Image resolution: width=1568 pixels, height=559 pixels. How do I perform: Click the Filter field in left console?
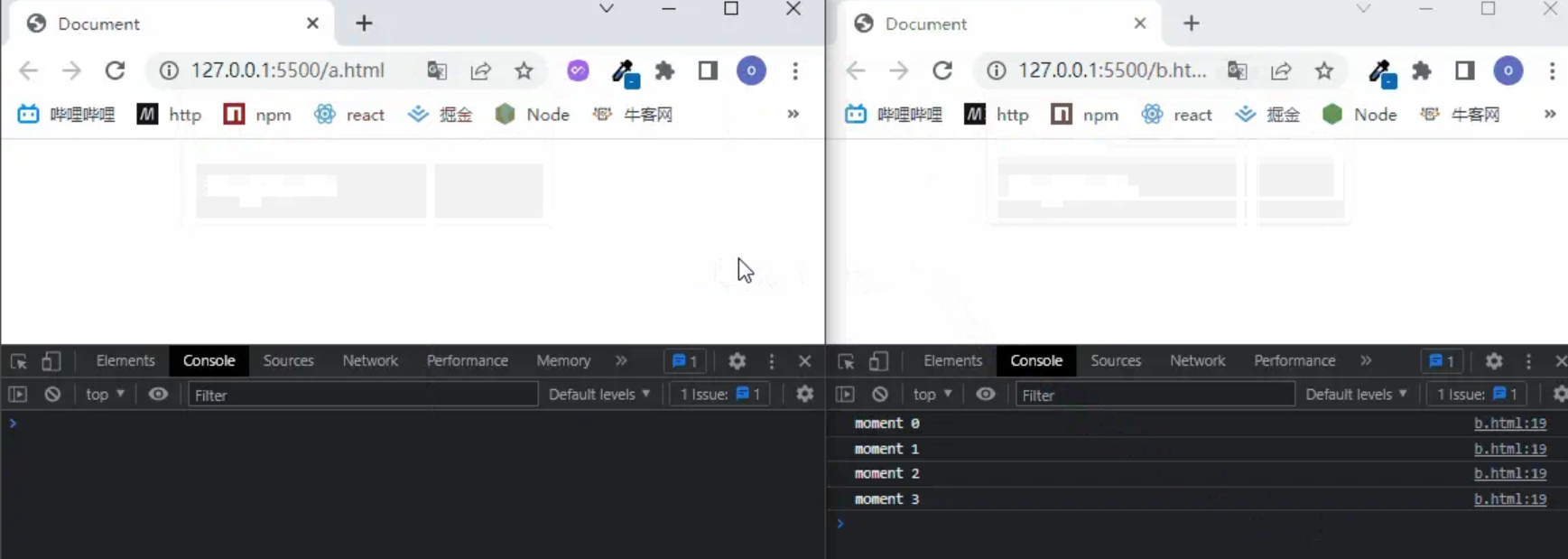click(361, 395)
